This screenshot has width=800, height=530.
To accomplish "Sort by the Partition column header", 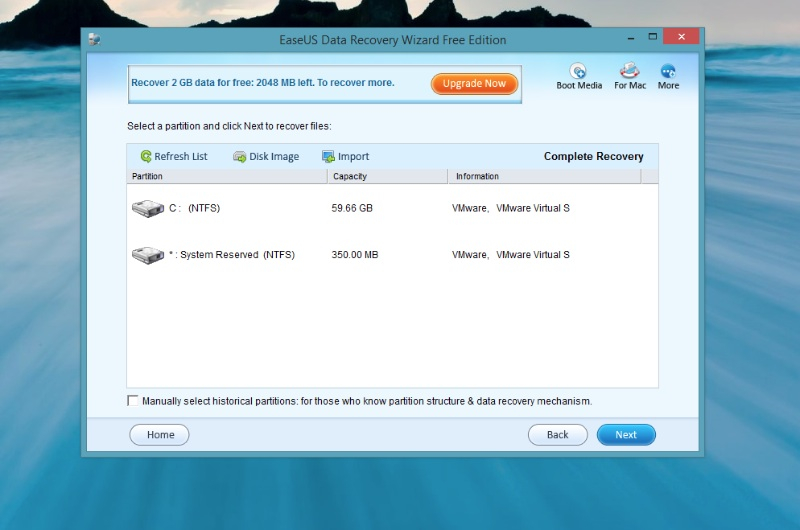I will [x=227, y=177].
